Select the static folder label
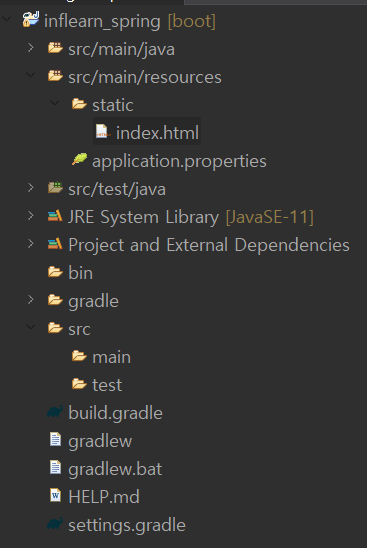367x548 pixels. coord(113,105)
